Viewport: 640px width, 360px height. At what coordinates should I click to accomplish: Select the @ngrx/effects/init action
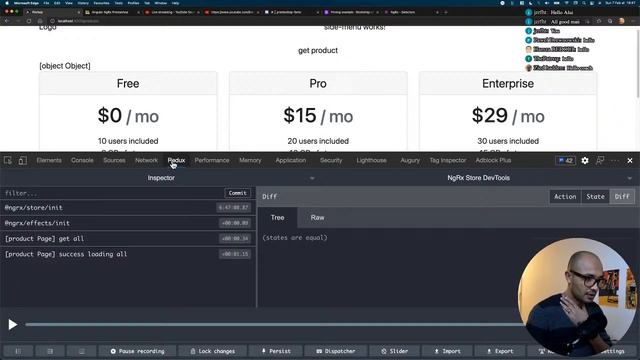tap(128, 223)
